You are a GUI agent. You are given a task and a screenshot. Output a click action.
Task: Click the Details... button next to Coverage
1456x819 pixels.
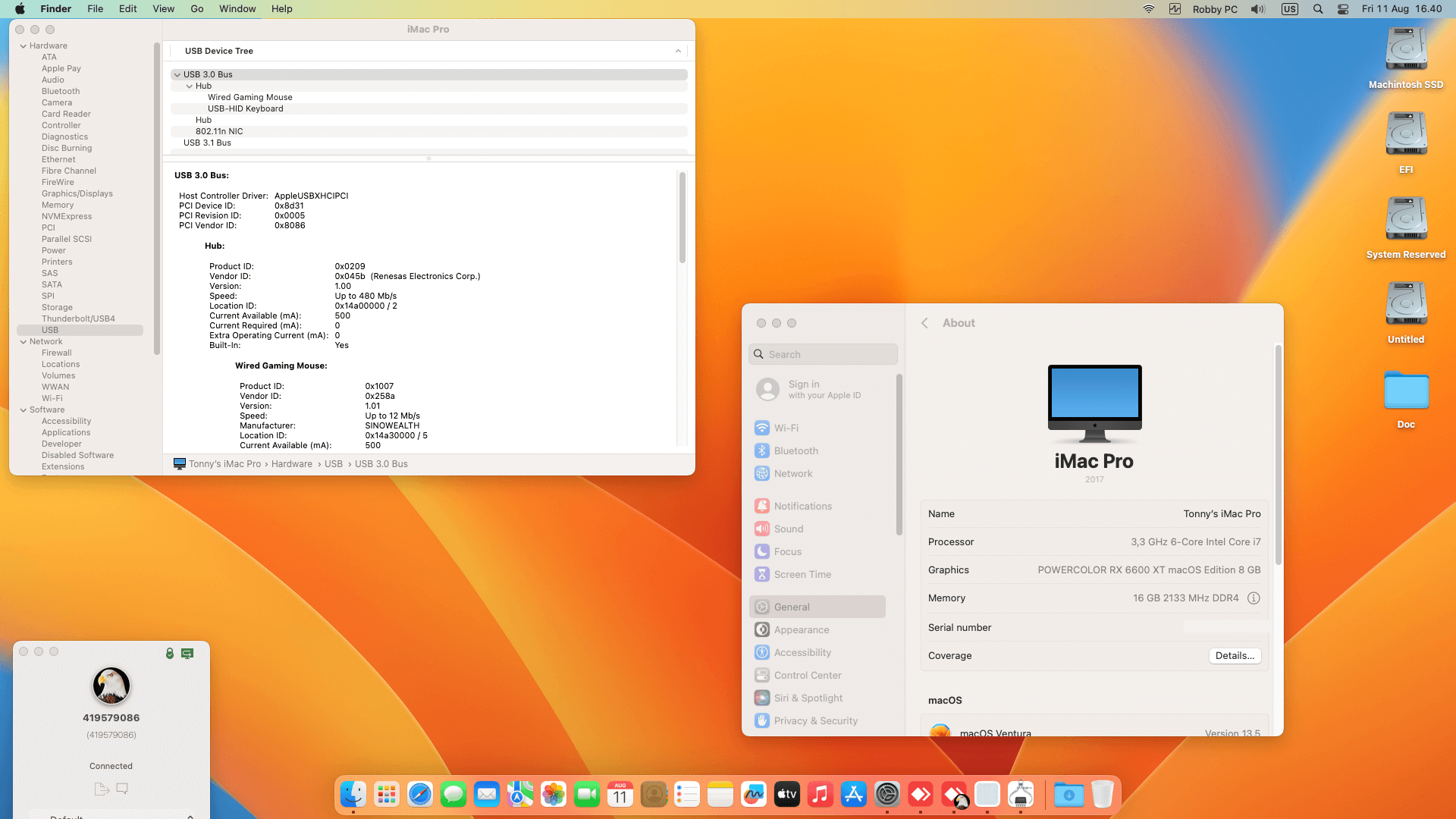tap(1235, 656)
